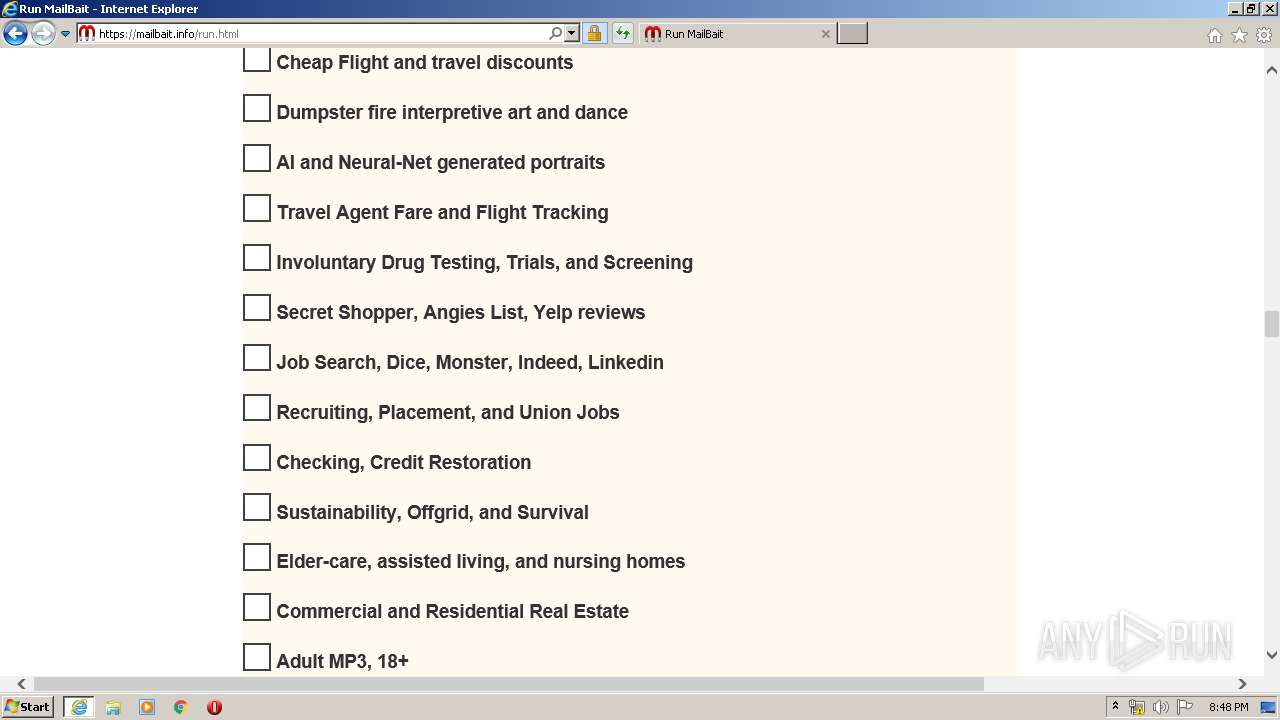The image size is (1280, 720).
Task: Check Sustainability, Offgrid, and Survival
Action: coord(257,508)
